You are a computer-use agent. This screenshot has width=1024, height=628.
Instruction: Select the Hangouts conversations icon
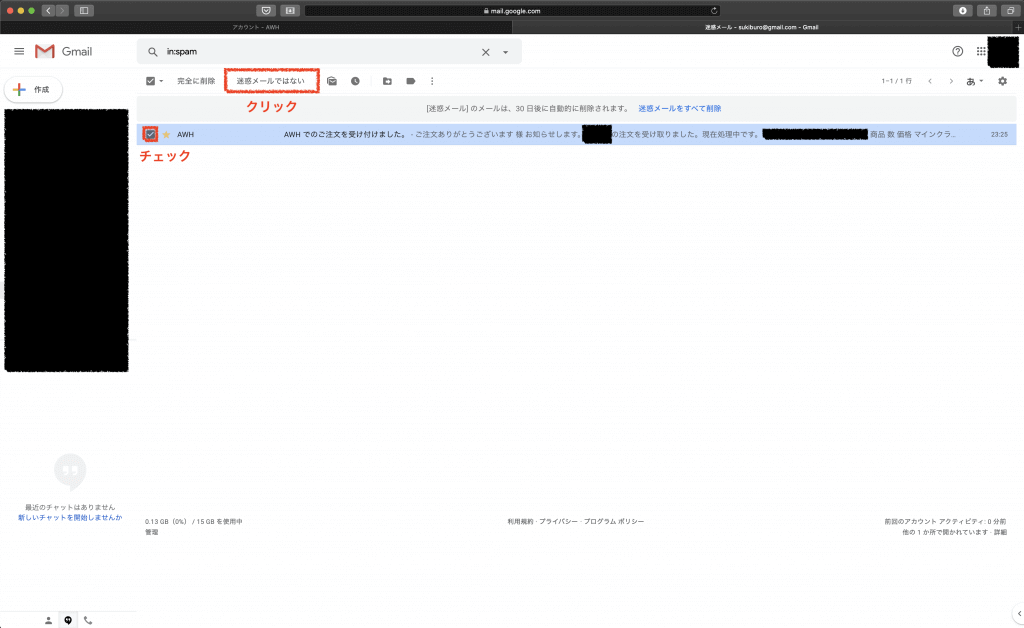[x=68, y=620]
